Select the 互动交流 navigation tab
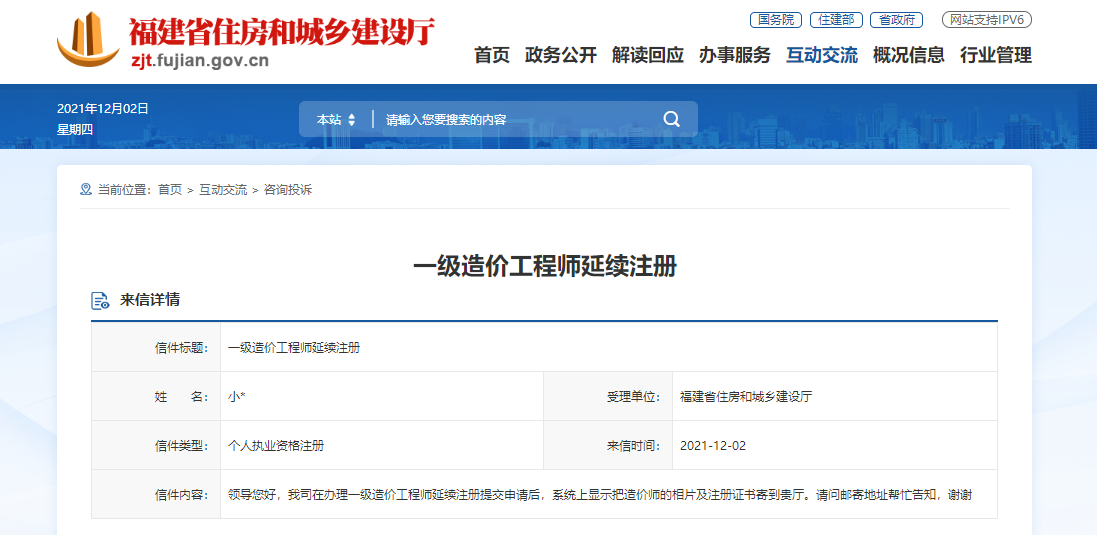The width and height of the screenshot is (1097, 535). pos(821,56)
